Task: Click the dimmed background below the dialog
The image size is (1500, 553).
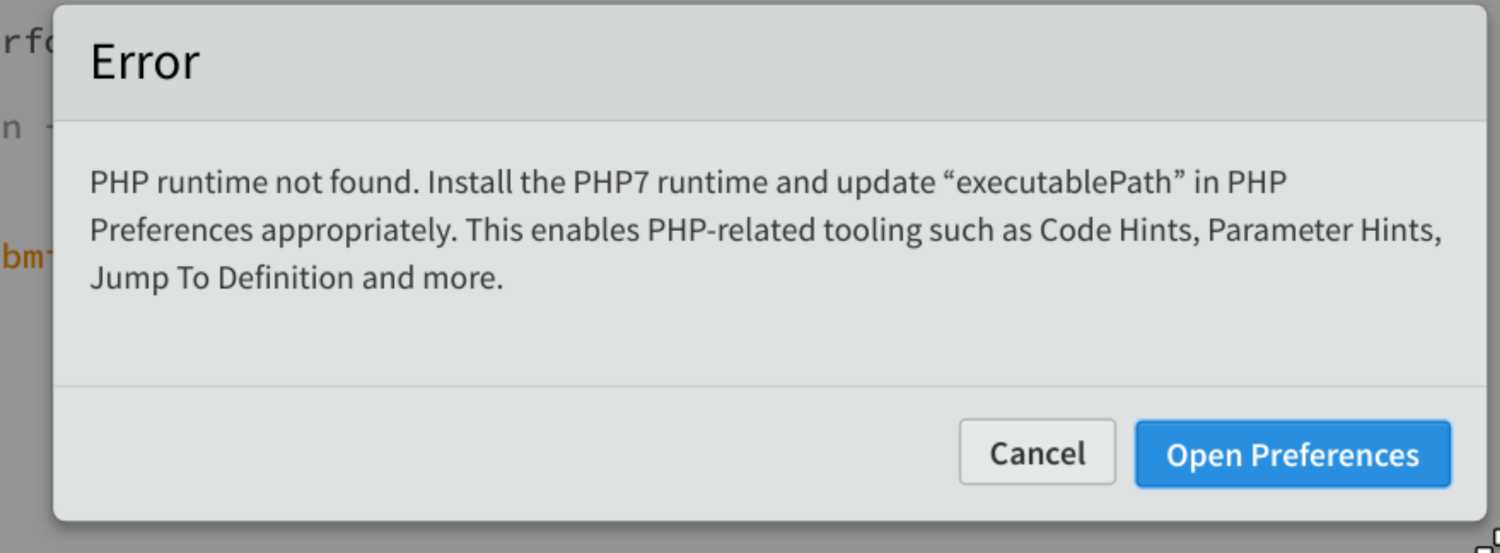Action: click(750, 538)
